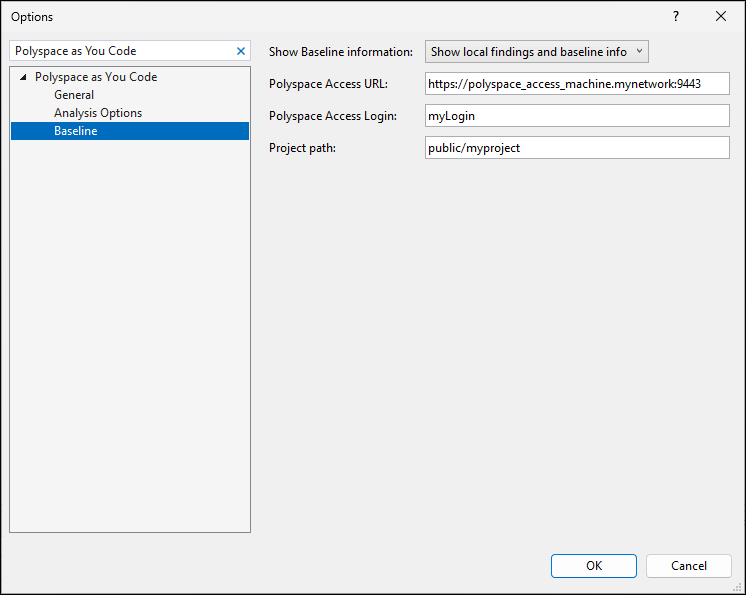The width and height of the screenshot is (746, 595).
Task: Close the Options dialog window
Action: pyautogui.click(x=721, y=16)
